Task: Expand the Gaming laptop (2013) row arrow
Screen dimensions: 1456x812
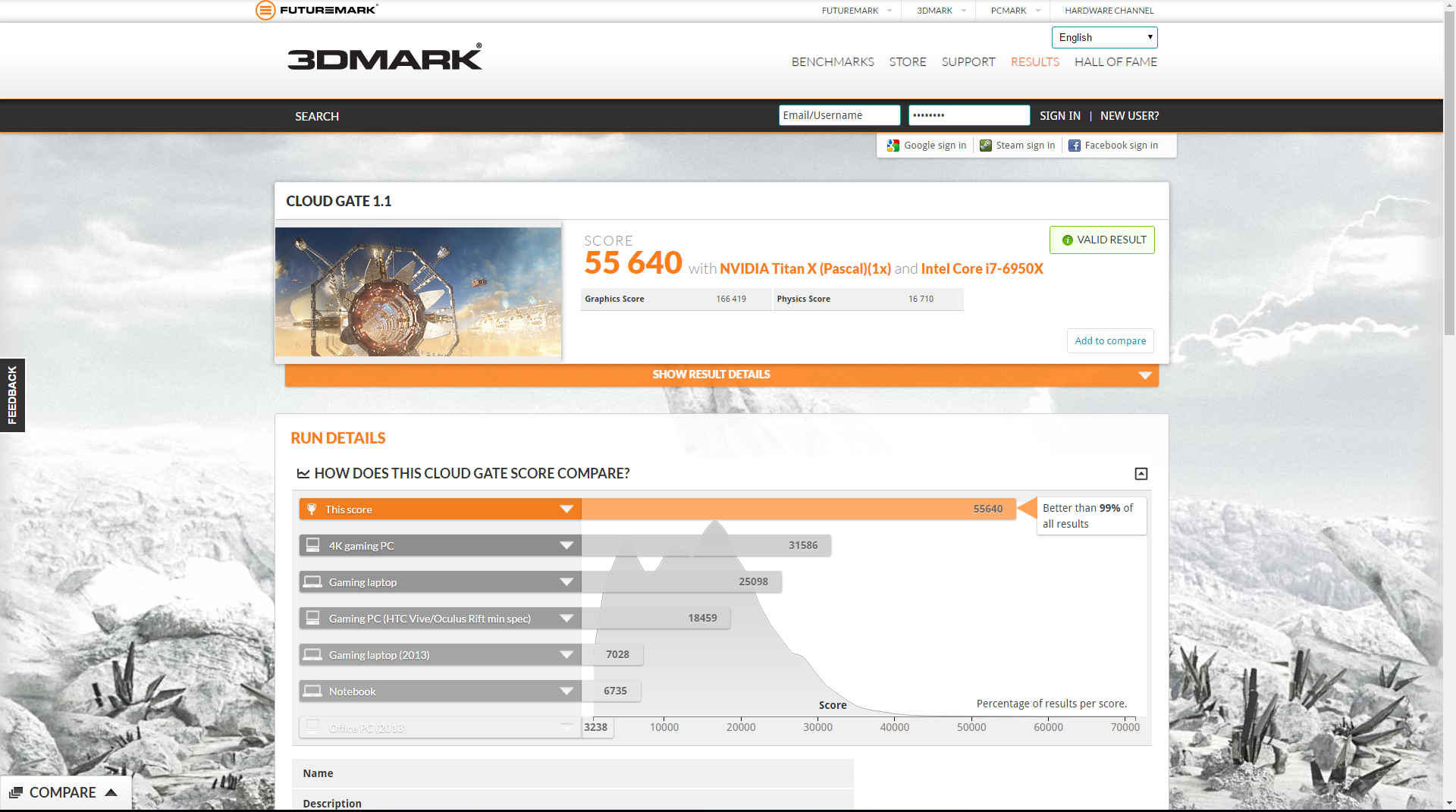Action: (x=566, y=654)
